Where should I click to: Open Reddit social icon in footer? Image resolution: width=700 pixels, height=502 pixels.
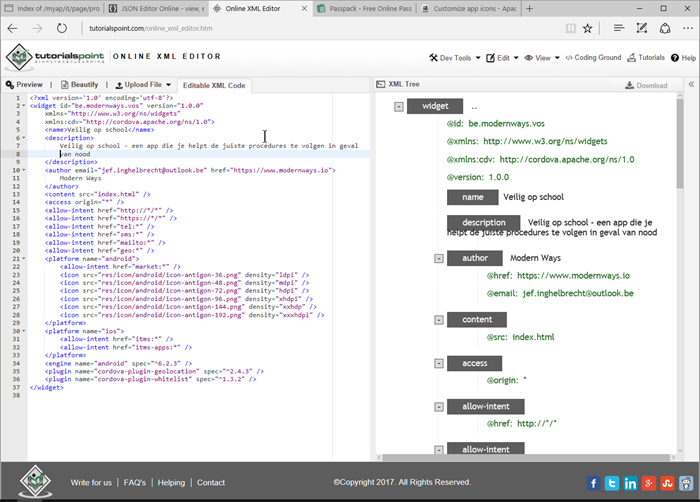pyautogui.click(x=686, y=483)
